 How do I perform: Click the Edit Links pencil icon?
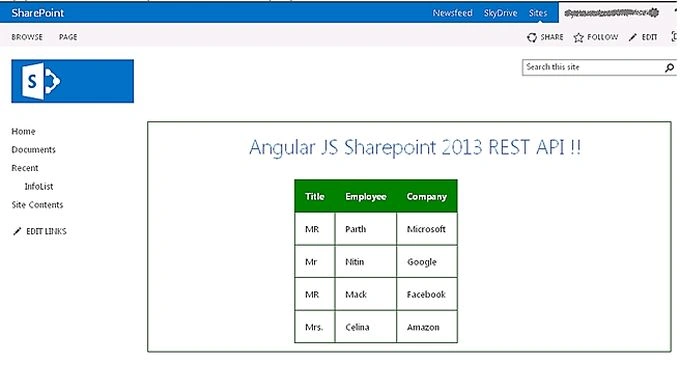[17, 231]
